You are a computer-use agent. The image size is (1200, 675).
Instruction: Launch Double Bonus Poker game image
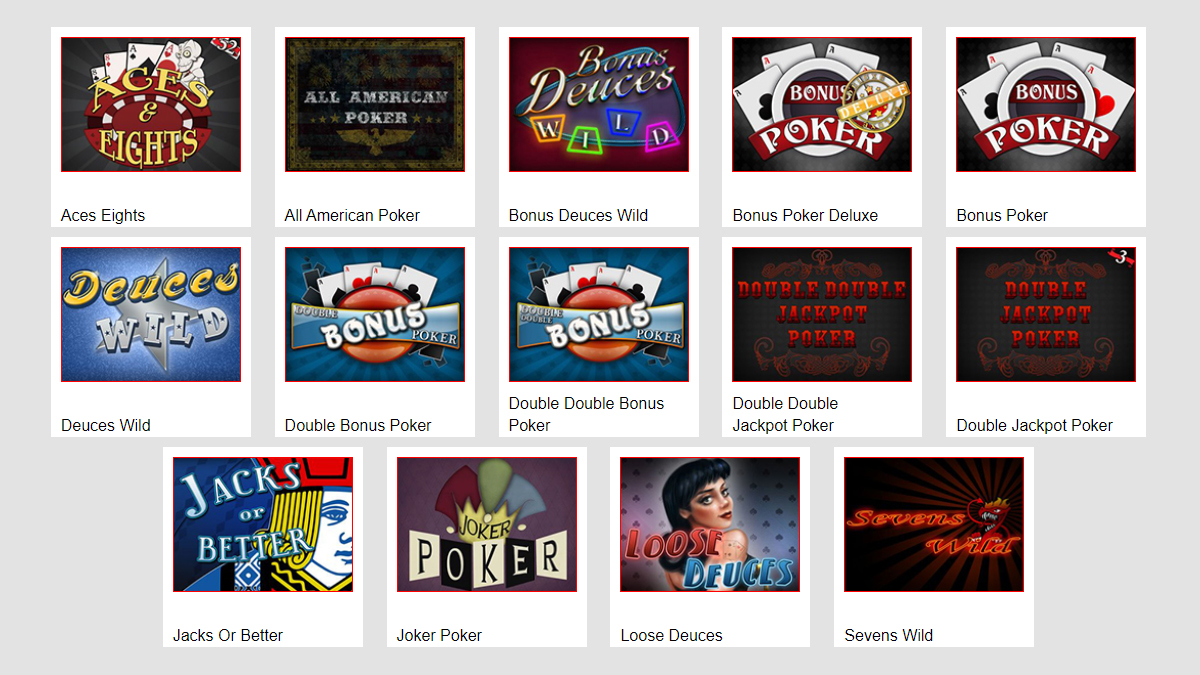point(375,314)
